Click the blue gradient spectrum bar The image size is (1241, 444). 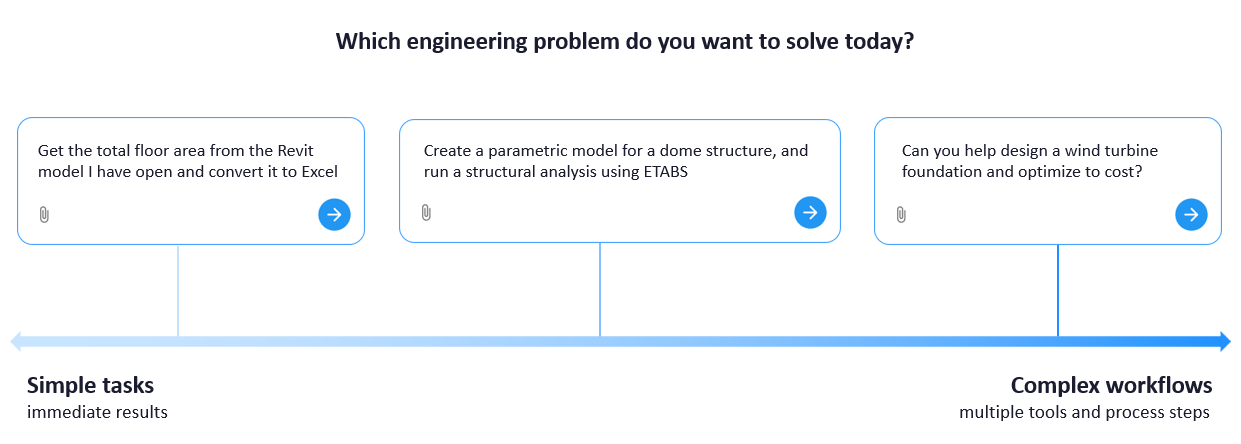(x=620, y=342)
